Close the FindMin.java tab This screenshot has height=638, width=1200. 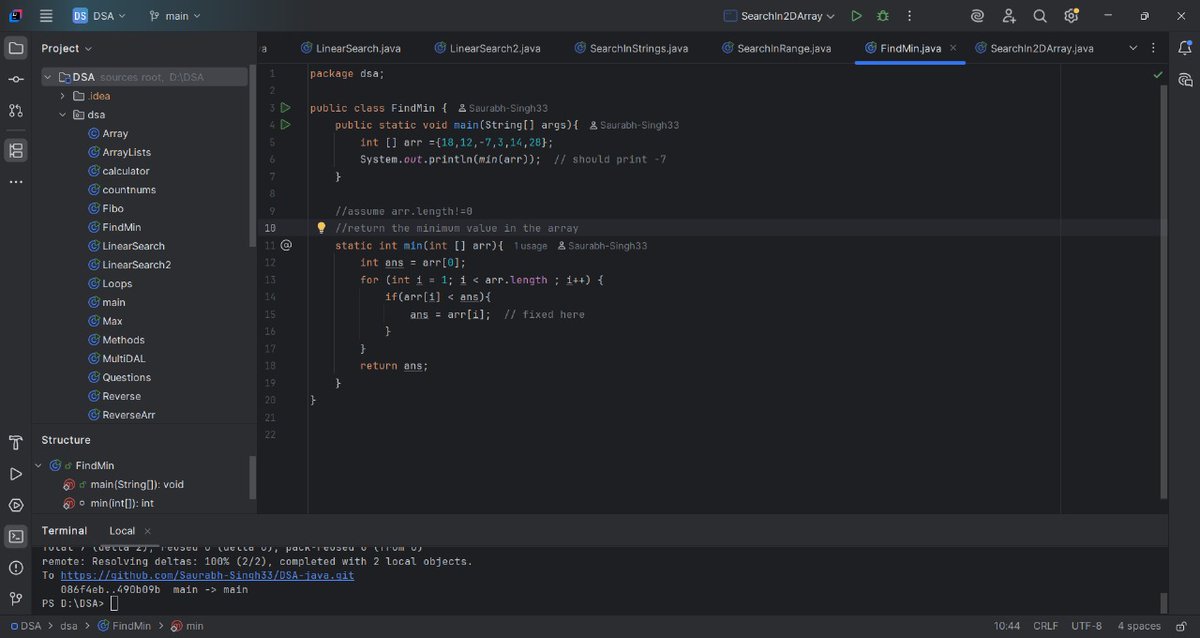click(x=953, y=48)
